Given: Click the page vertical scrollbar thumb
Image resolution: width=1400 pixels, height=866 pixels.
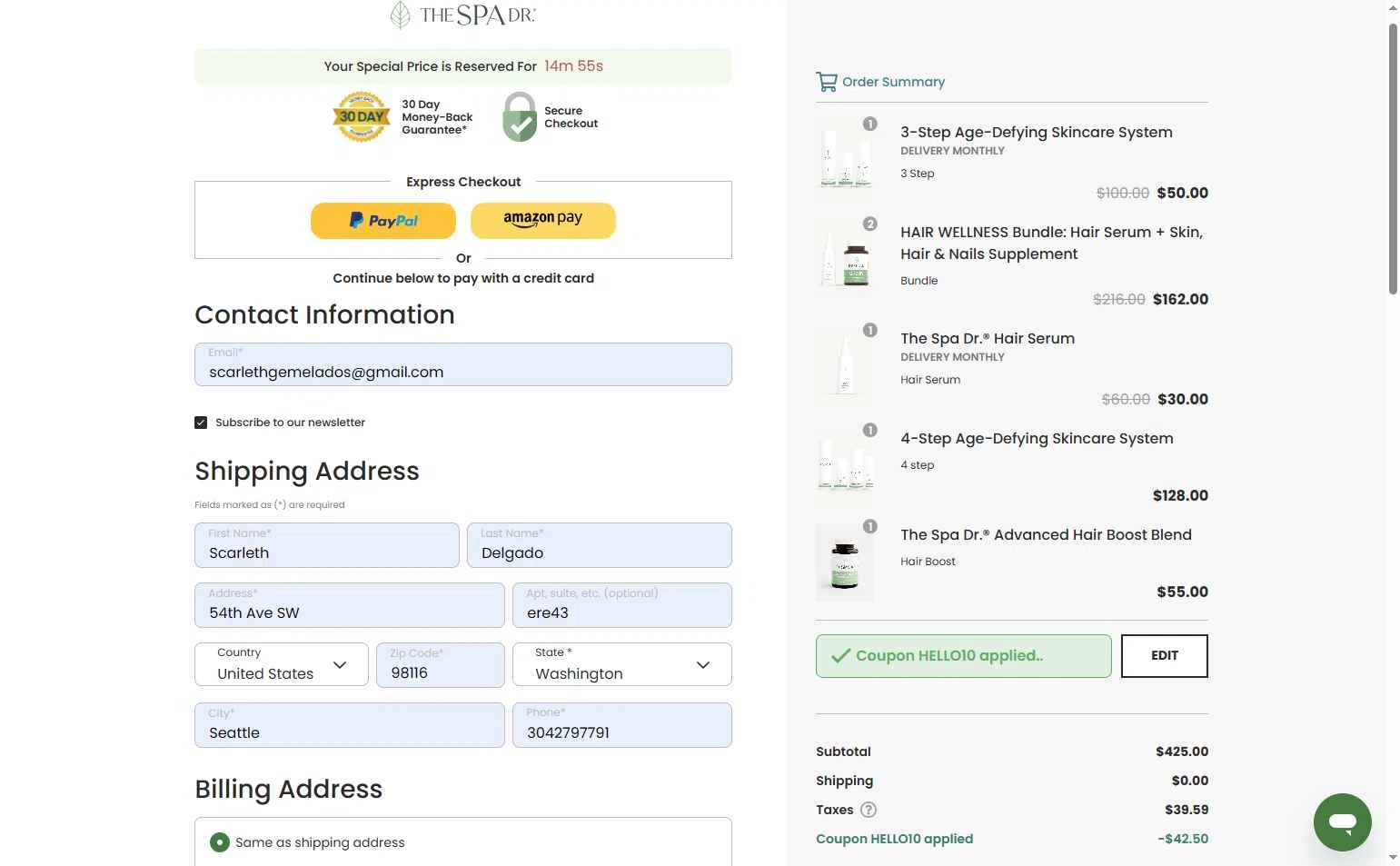Looking at the screenshot, I should (x=1393, y=159).
